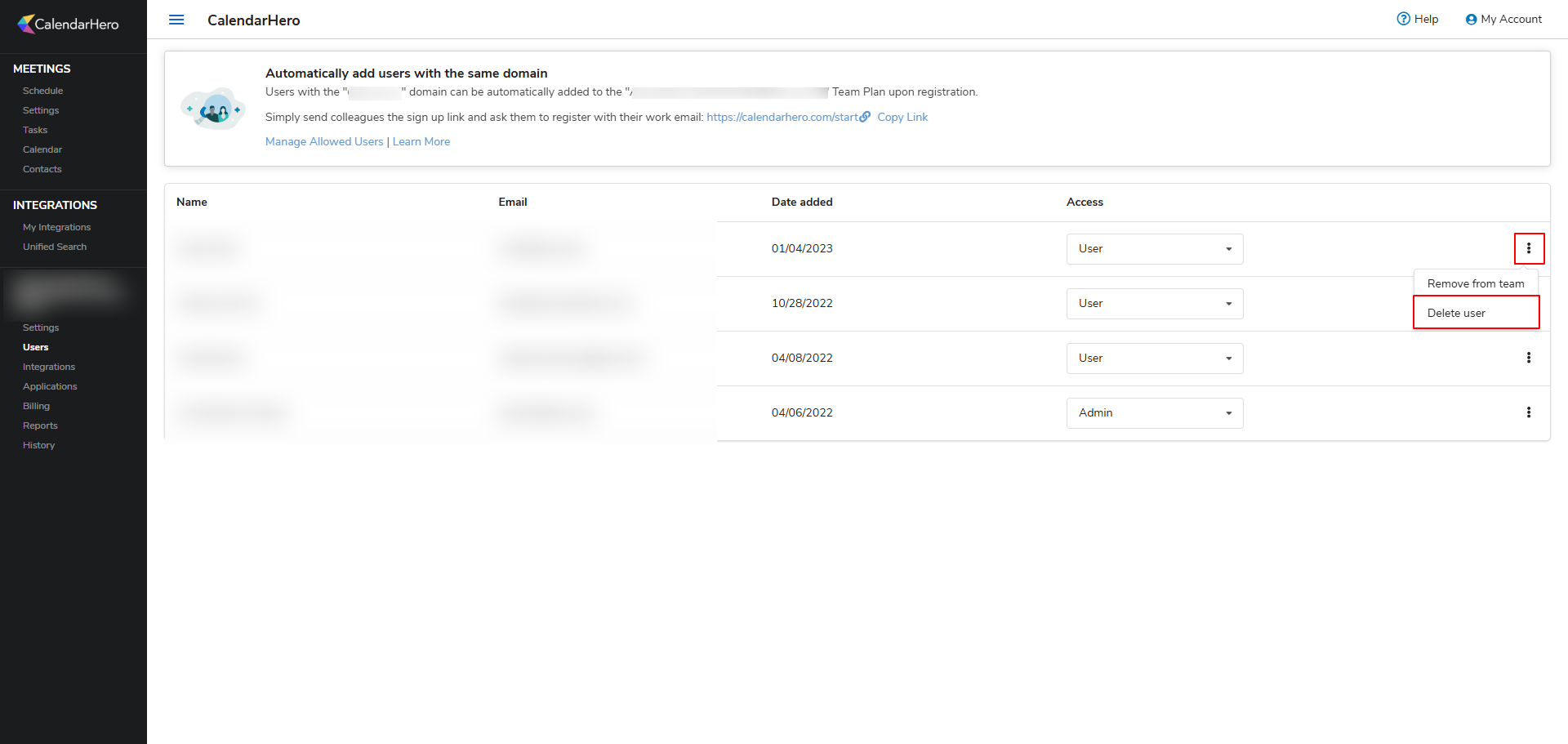Open Billing in sidebar

point(36,406)
